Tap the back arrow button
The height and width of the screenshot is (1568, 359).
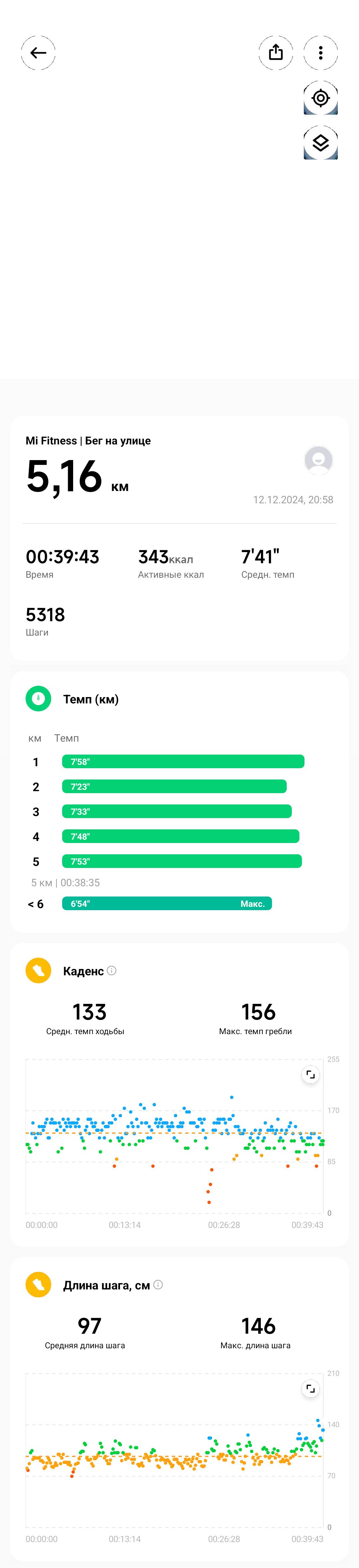pos(38,53)
